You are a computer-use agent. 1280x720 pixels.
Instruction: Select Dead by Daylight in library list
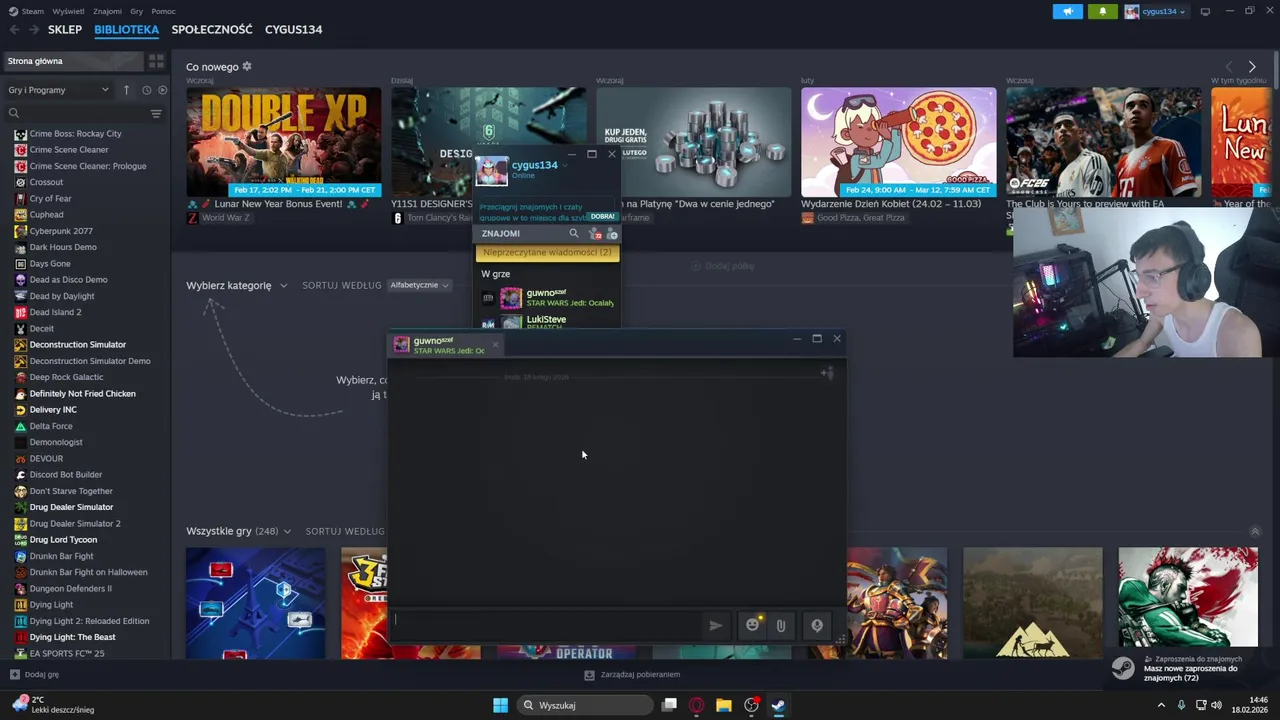click(62, 296)
